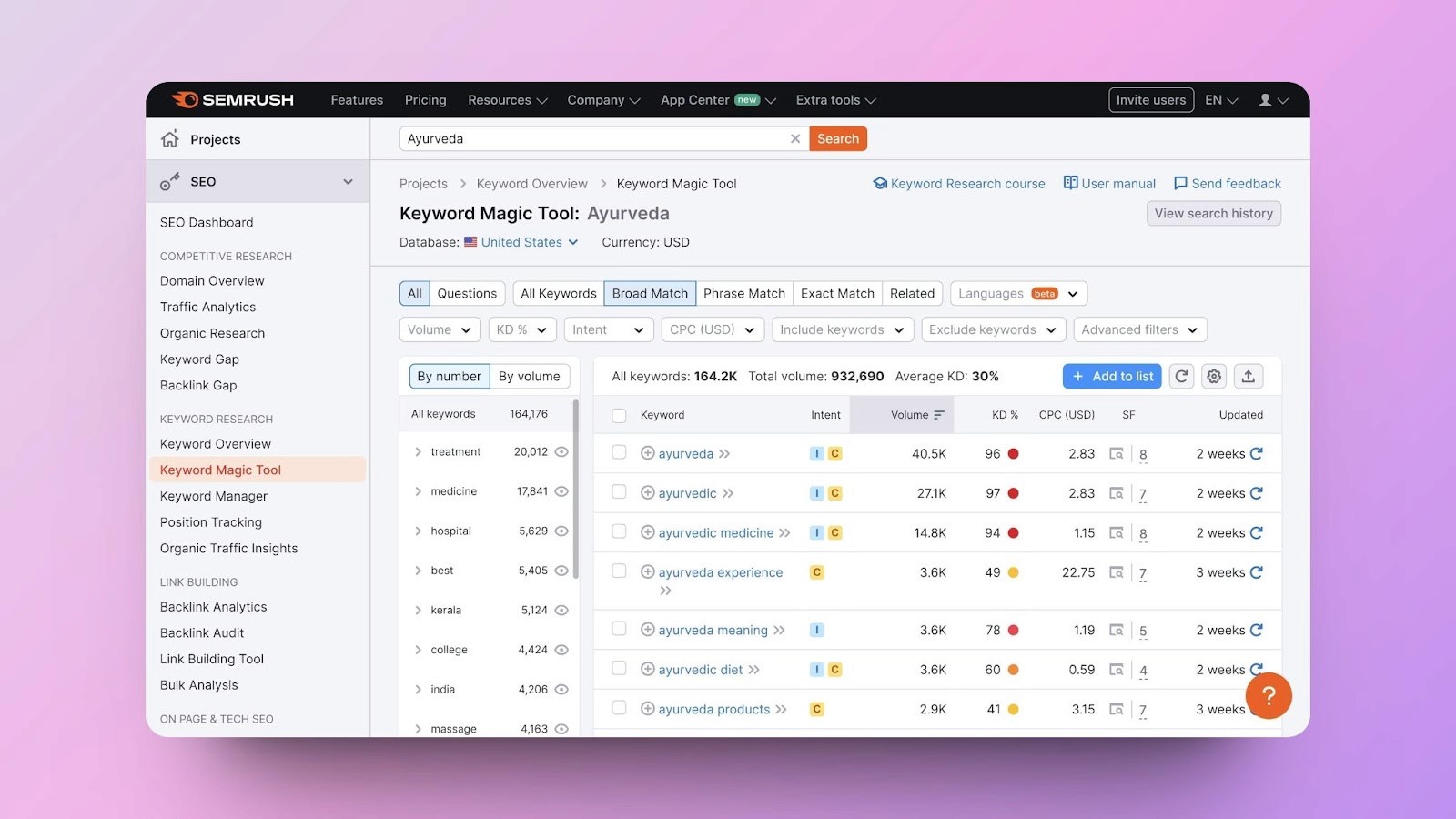This screenshot has width=1456, height=819.
Task: Click yellow KD dot for ayurveda experience
Action: coord(1013,572)
